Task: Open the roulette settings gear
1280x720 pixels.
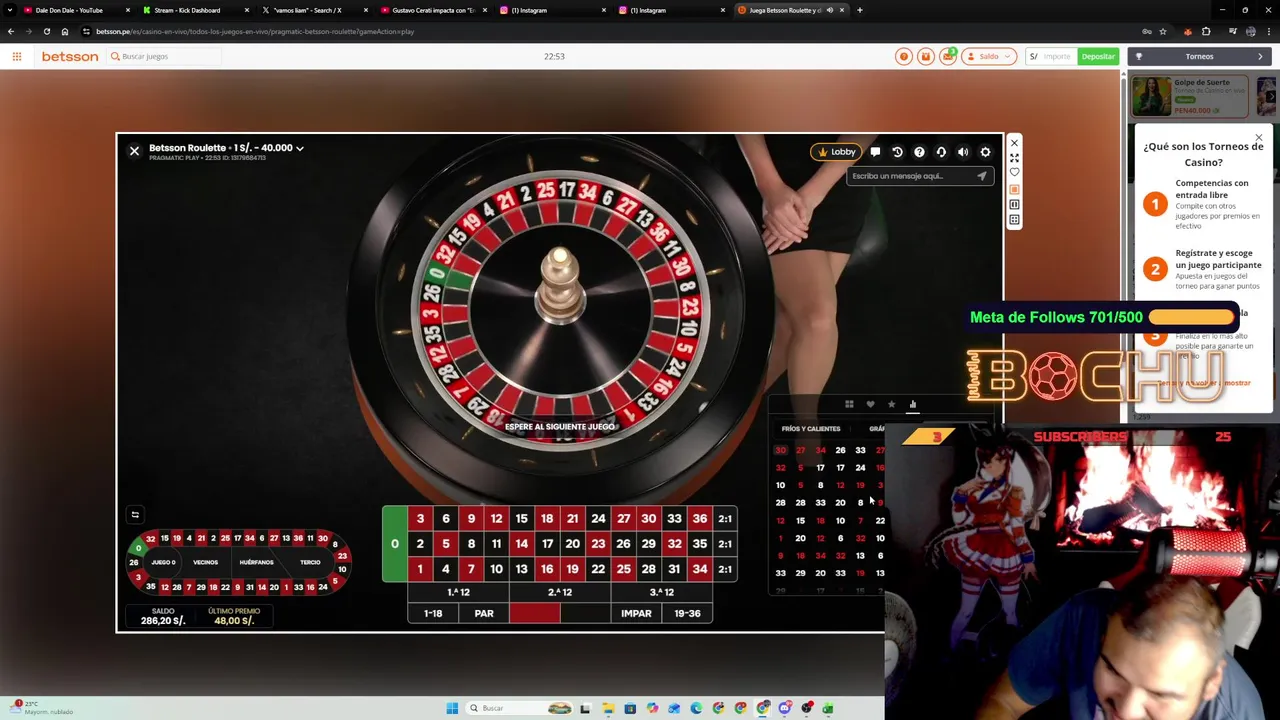Action: tap(985, 152)
